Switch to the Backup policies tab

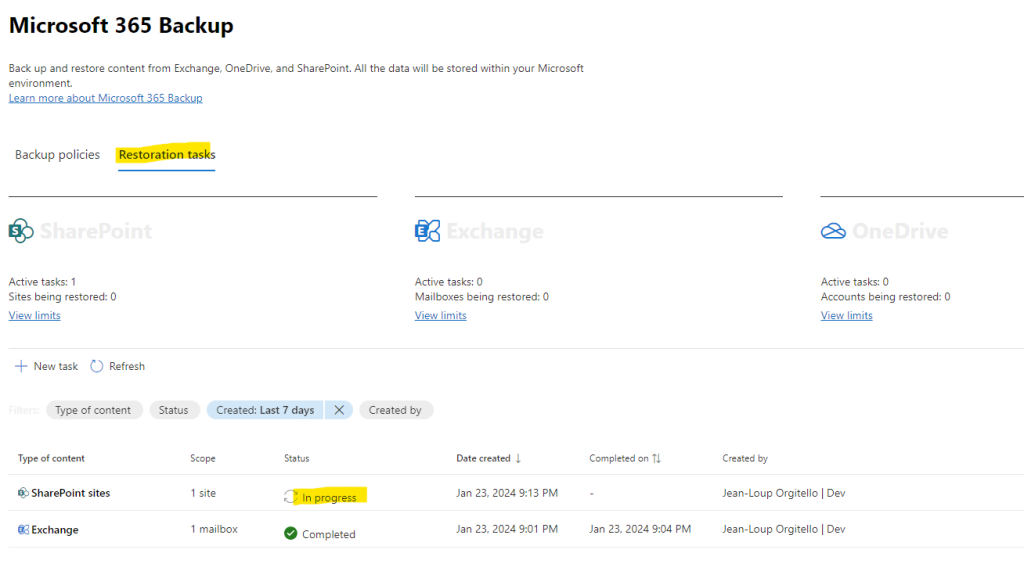coord(57,155)
